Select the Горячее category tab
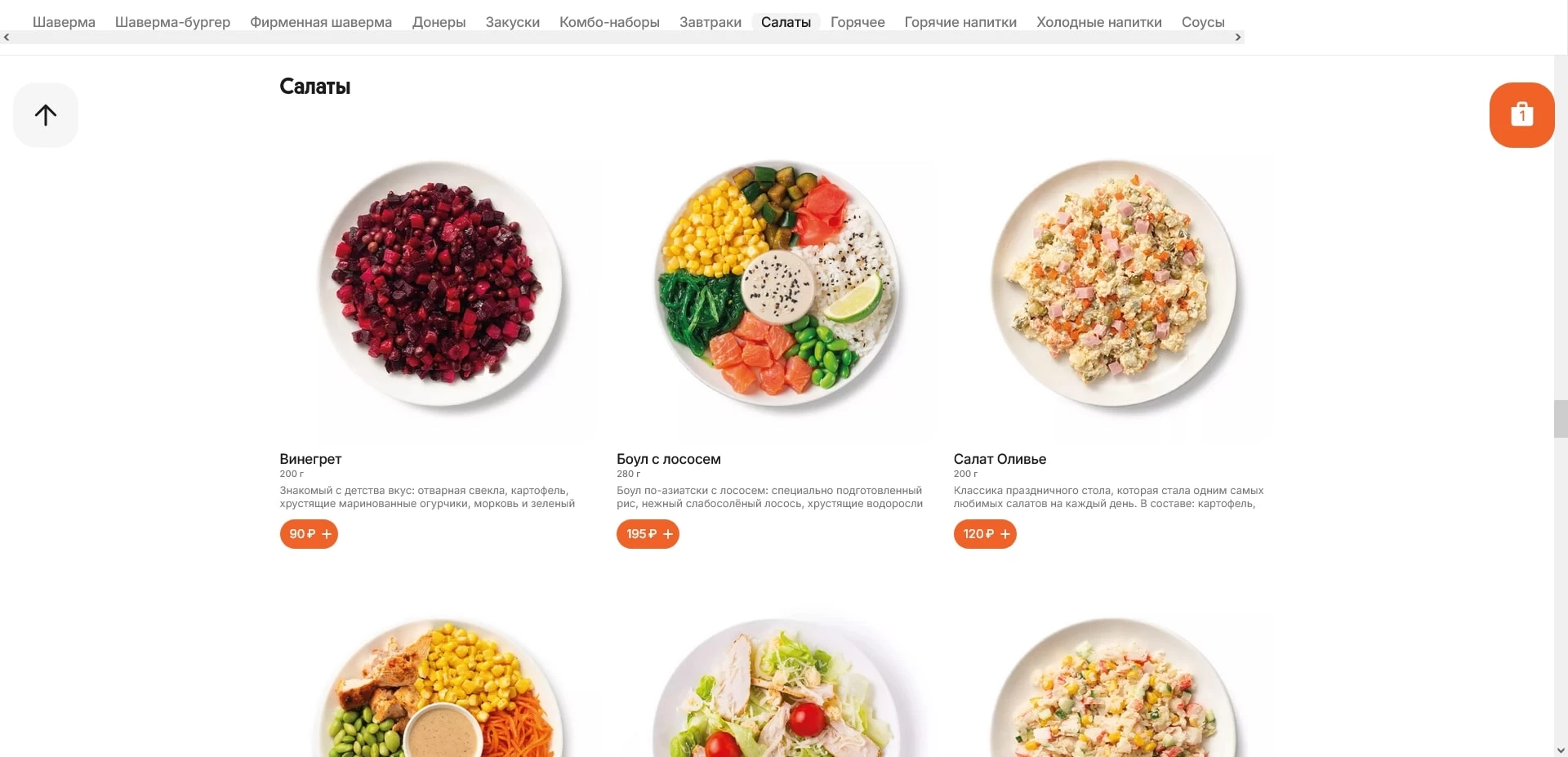The height and width of the screenshot is (757, 1568). click(x=857, y=22)
